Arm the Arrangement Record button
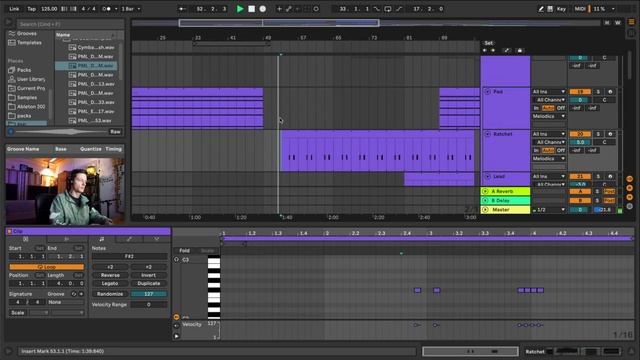 (263, 9)
